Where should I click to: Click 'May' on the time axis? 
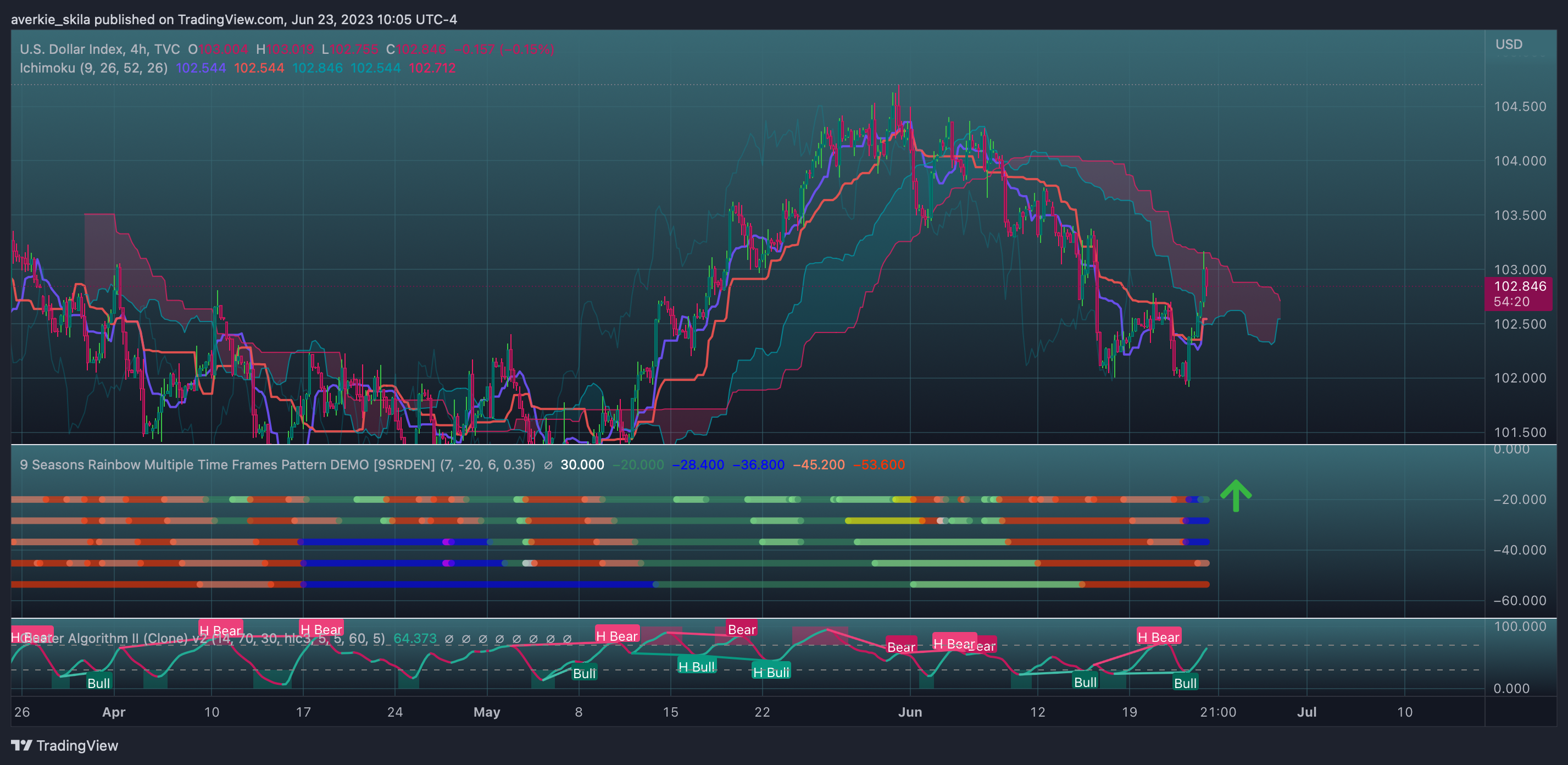487,712
